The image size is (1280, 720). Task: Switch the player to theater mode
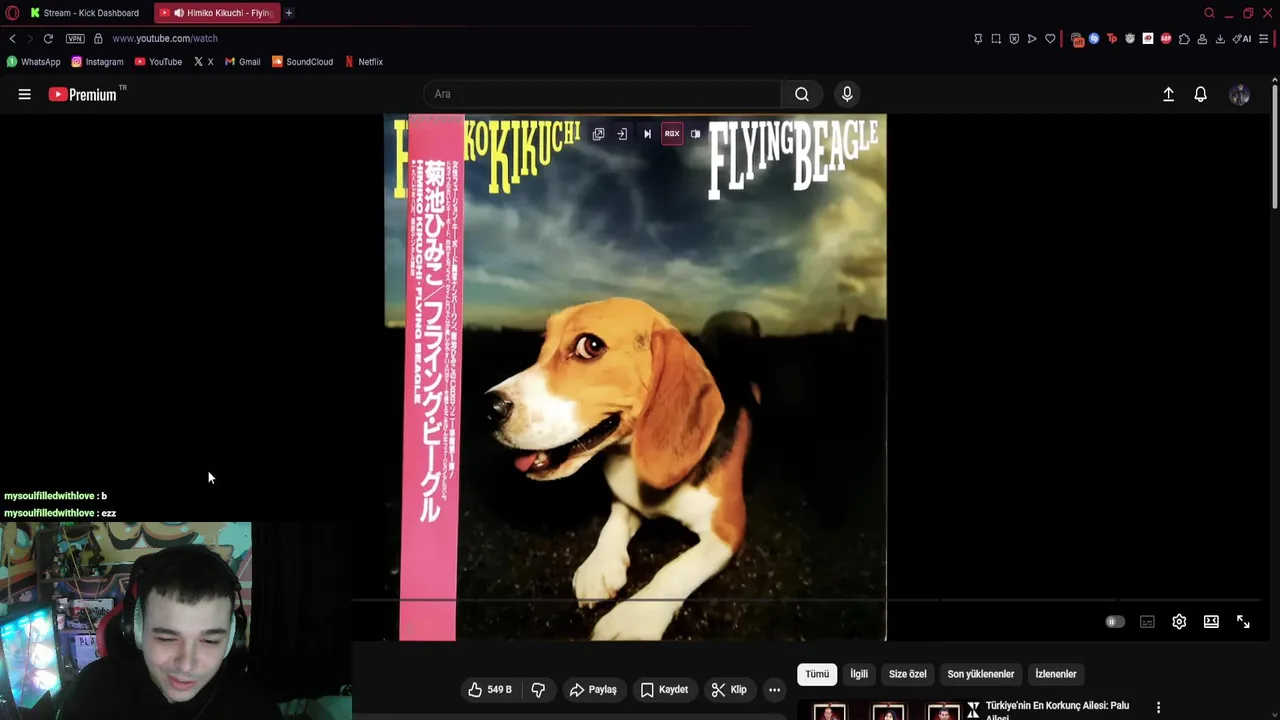coord(1211,622)
